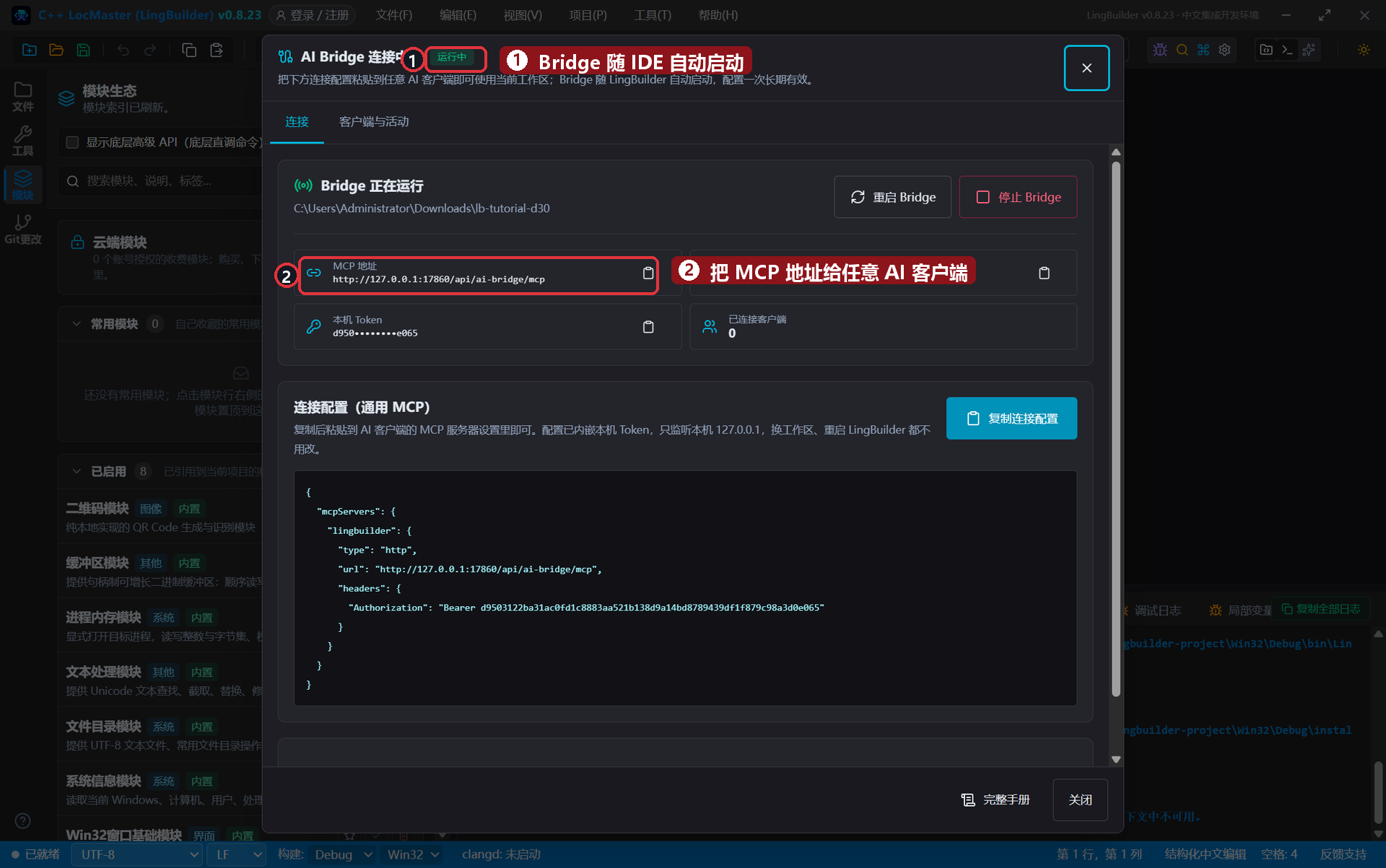1386x868 pixels.
Task: Click the AI sparkle toolbar icon
Action: point(1309,50)
